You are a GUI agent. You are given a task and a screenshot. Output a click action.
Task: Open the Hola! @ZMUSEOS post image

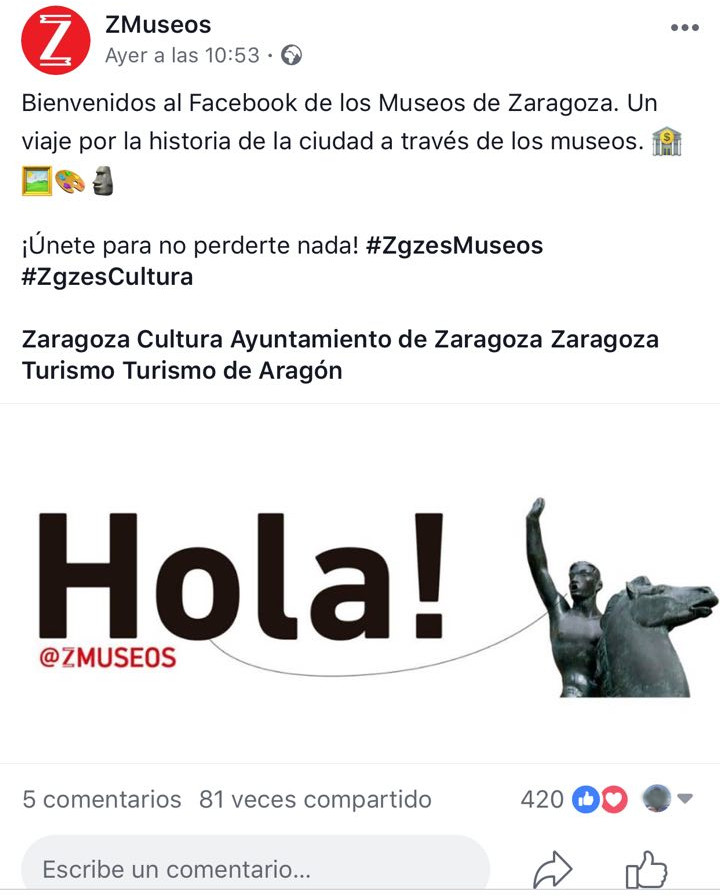[x=360, y=584]
